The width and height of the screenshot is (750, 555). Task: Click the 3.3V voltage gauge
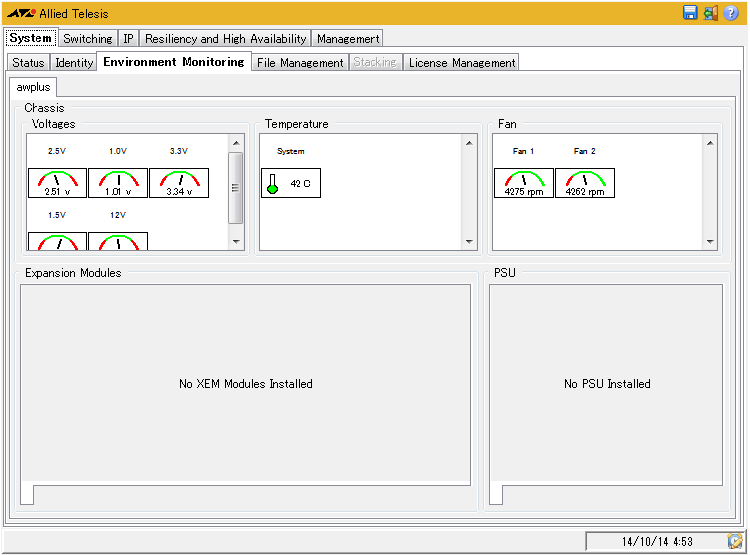[x=179, y=183]
